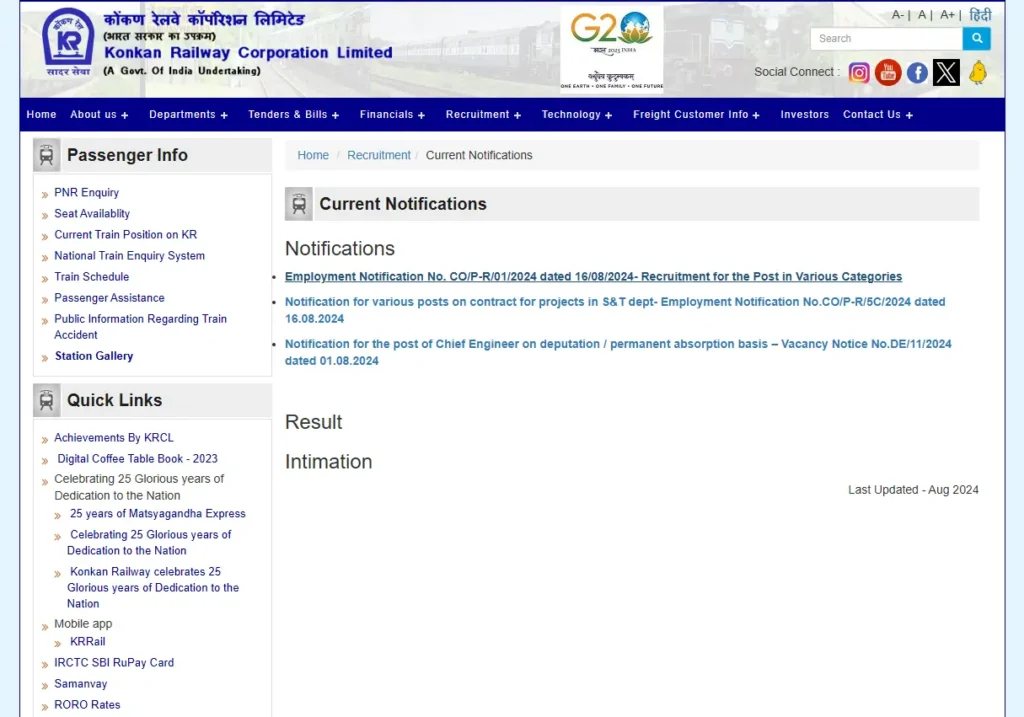Open the X (Twitter) social icon
This screenshot has height=717, width=1024.
[x=946, y=72]
